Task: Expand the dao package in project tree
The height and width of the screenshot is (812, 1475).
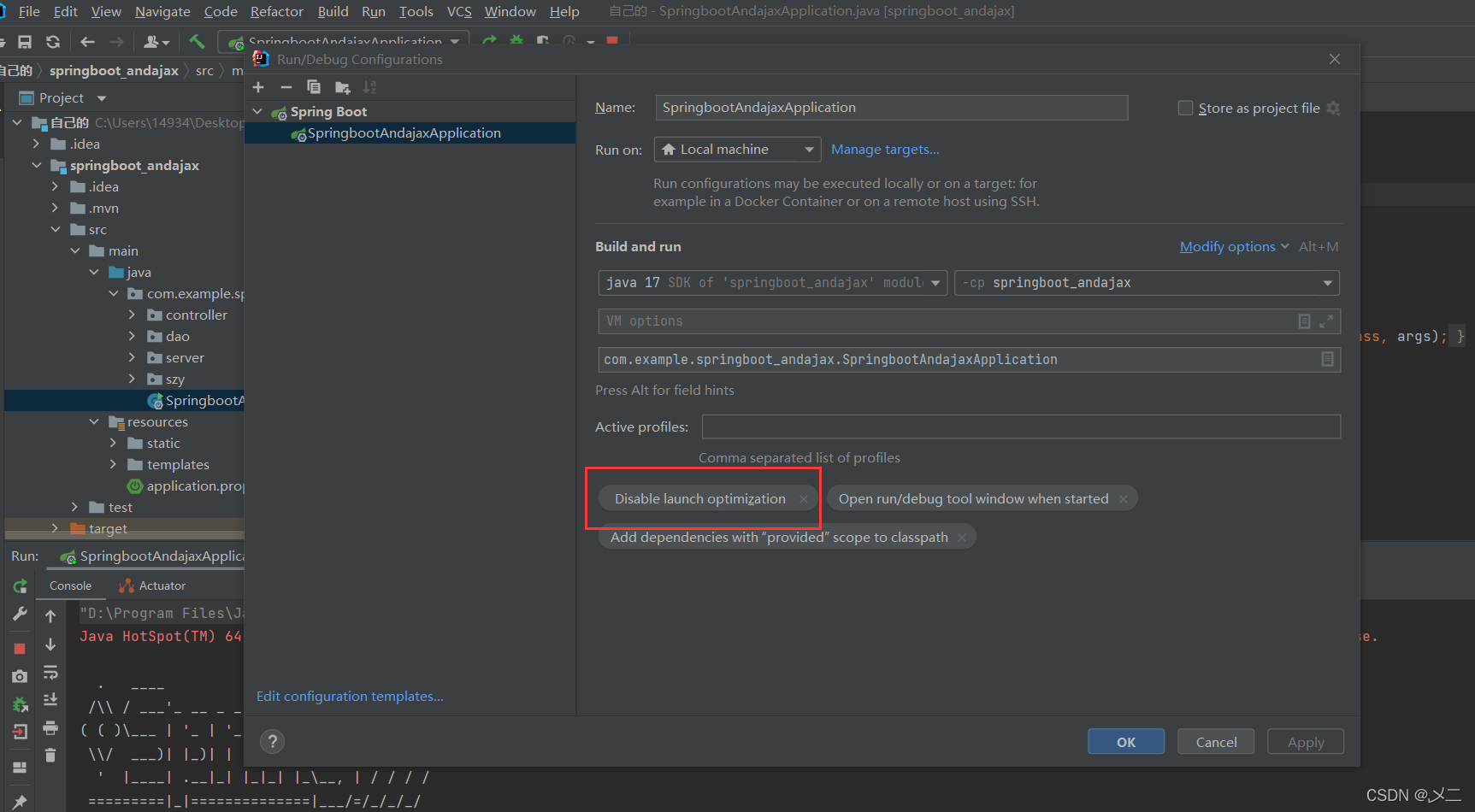Action: click(x=132, y=336)
